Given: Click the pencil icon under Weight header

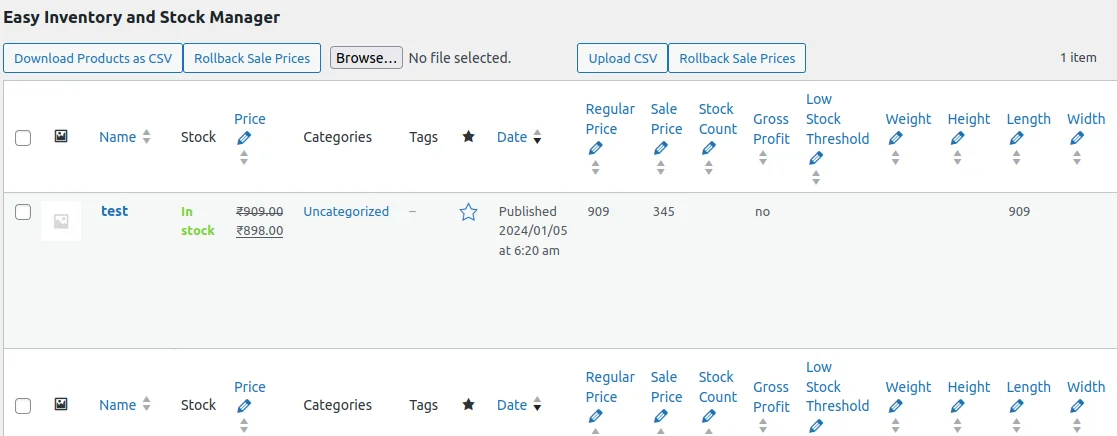Looking at the screenshot, I should click(x=895, y=138).
